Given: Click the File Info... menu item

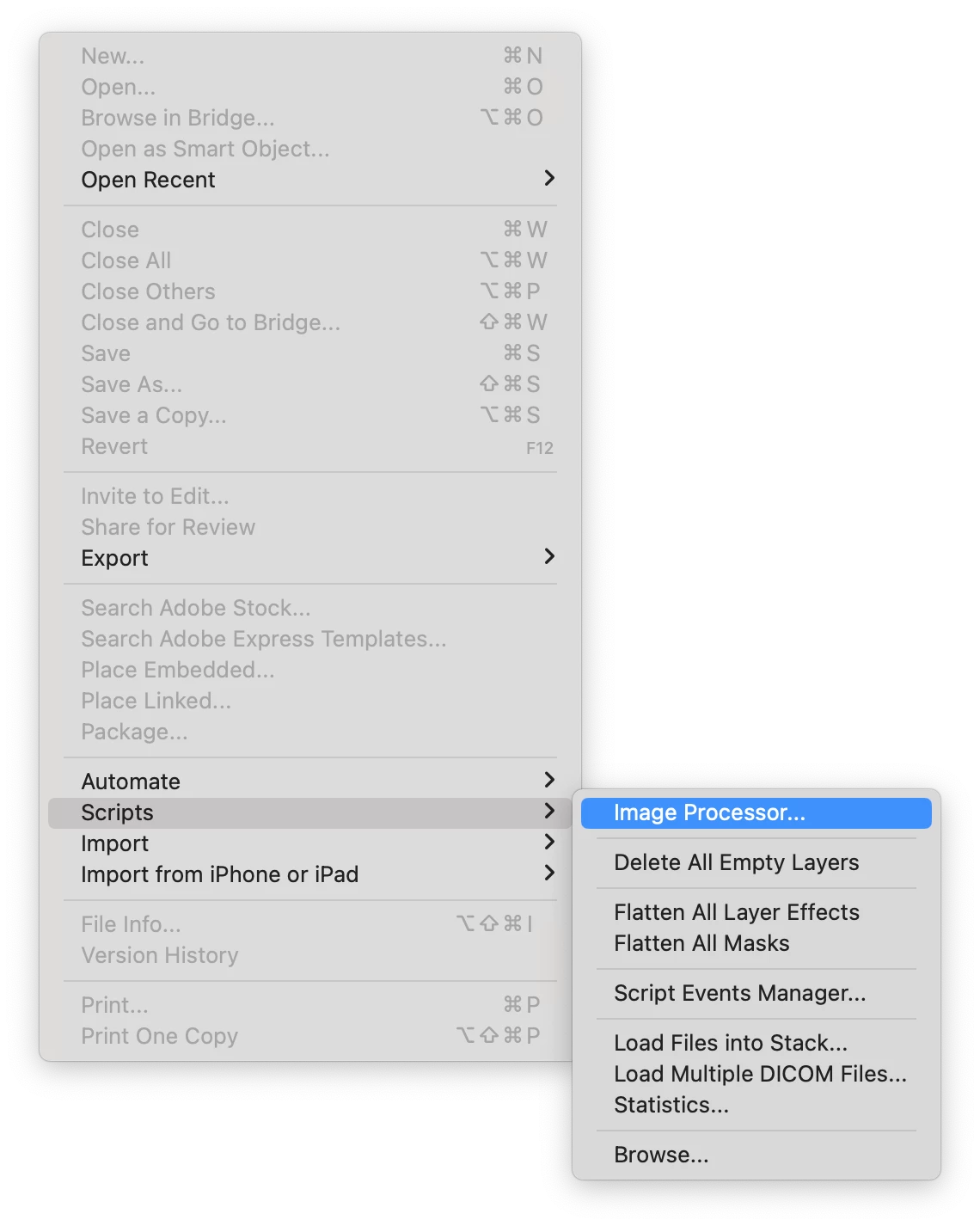Looking at the screenshot, I should click(310, 924).
